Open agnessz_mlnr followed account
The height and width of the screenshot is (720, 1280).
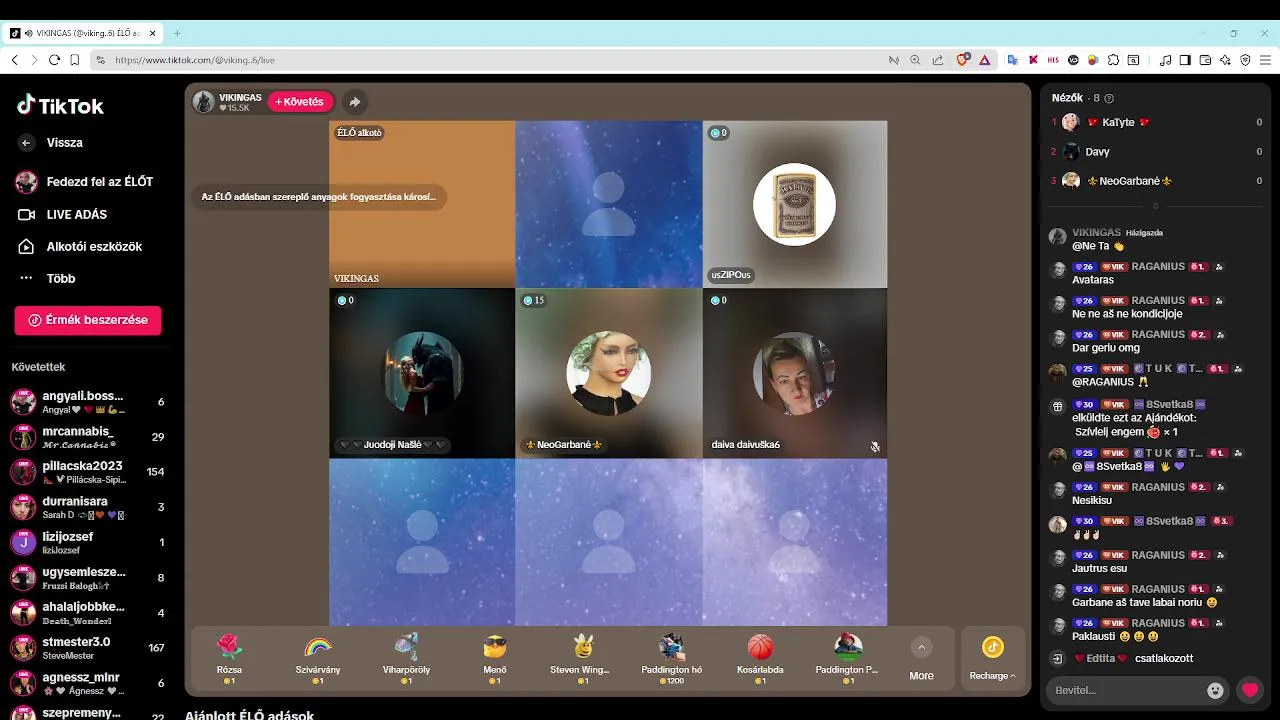88,683
